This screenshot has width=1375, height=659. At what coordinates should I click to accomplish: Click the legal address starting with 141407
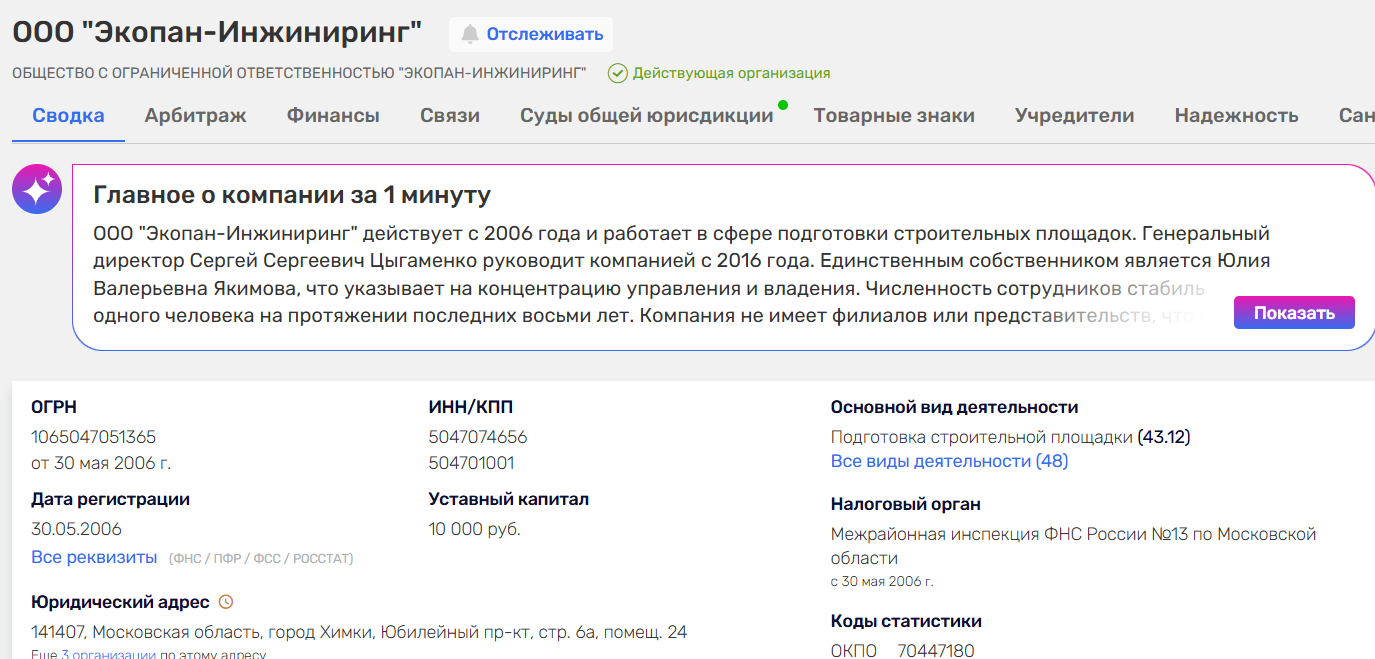click(x=359, y=632)
